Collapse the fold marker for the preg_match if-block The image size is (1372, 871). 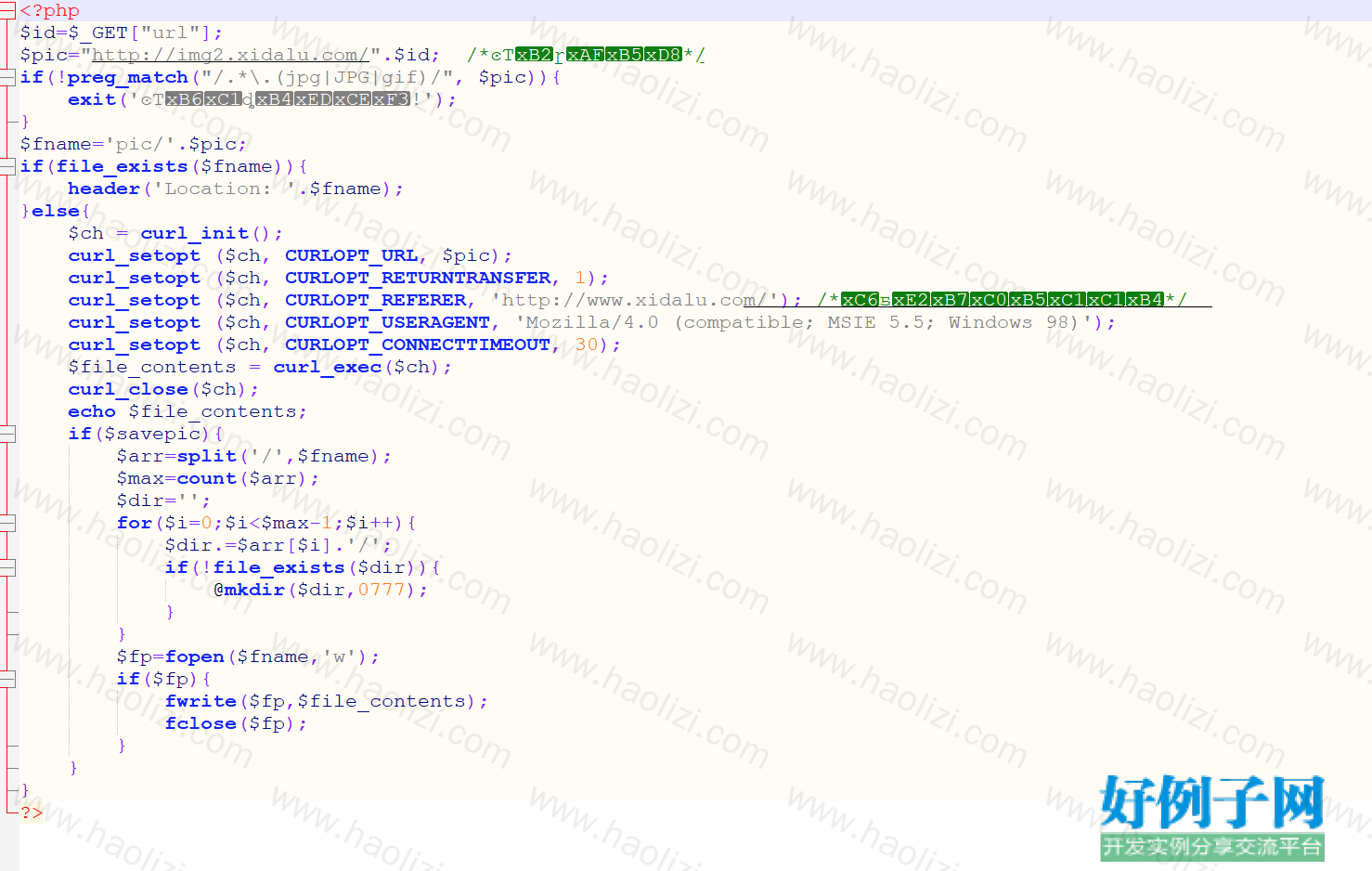click(x=7, y=77)
